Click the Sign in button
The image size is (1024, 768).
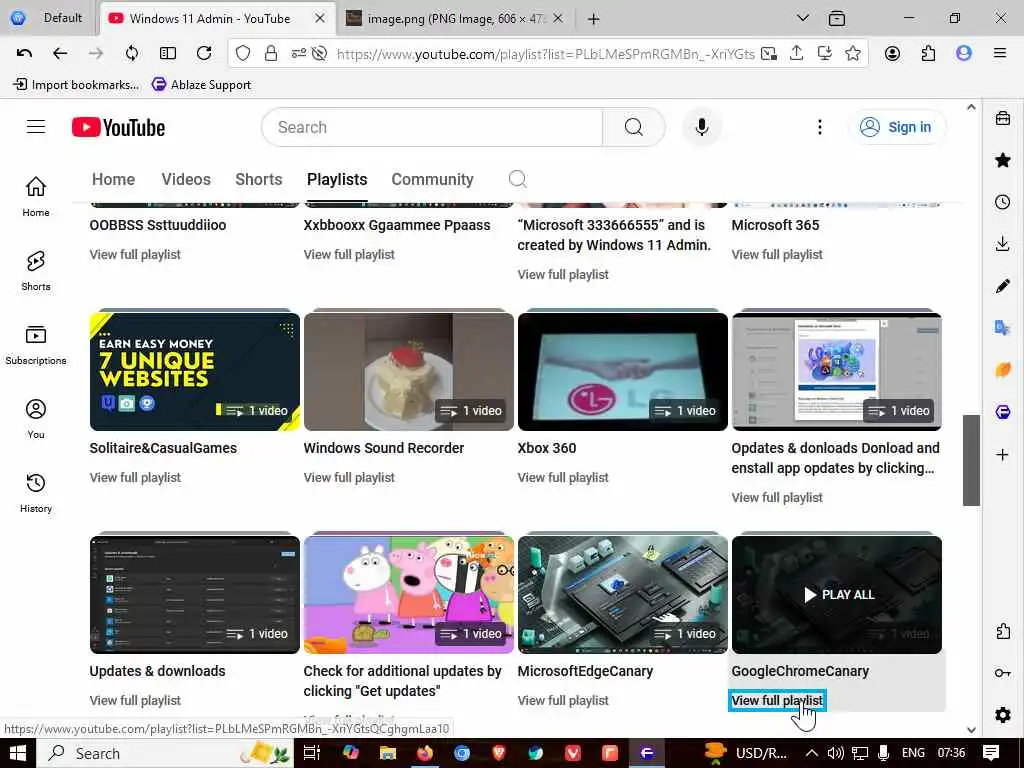(896, 127)
